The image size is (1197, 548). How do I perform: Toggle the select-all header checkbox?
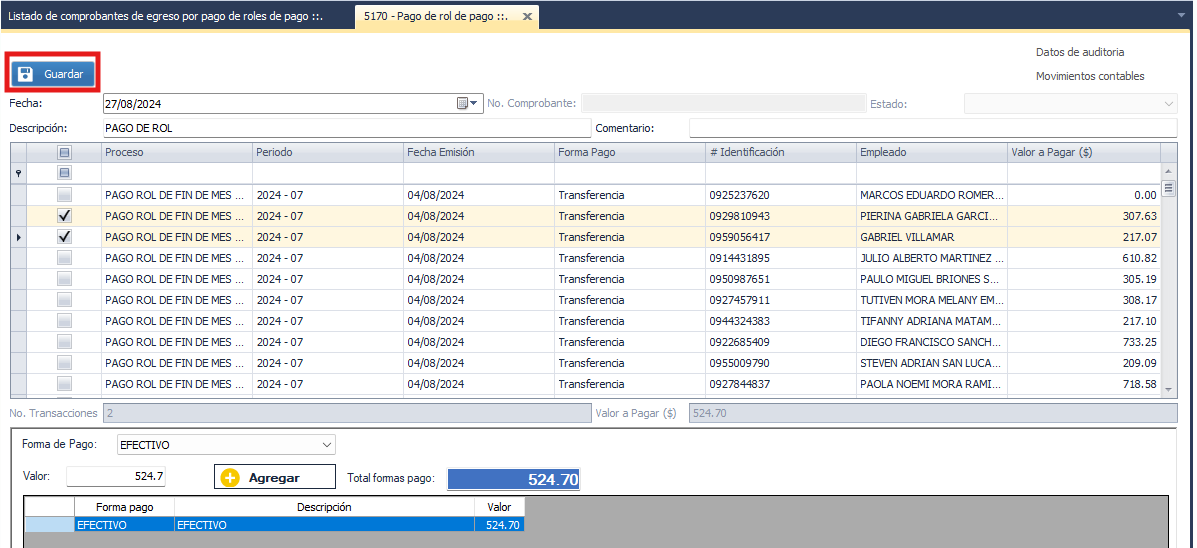pos(65,152)
